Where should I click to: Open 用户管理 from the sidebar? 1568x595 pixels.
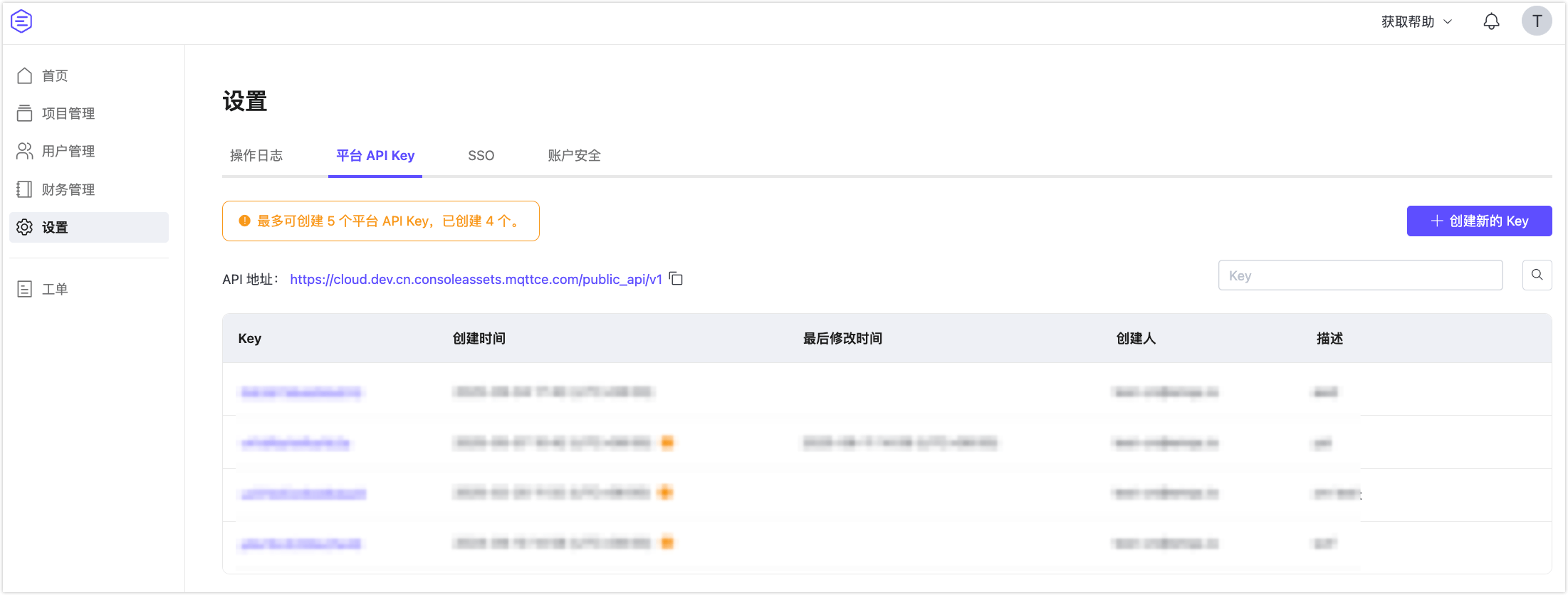point(68,151)
